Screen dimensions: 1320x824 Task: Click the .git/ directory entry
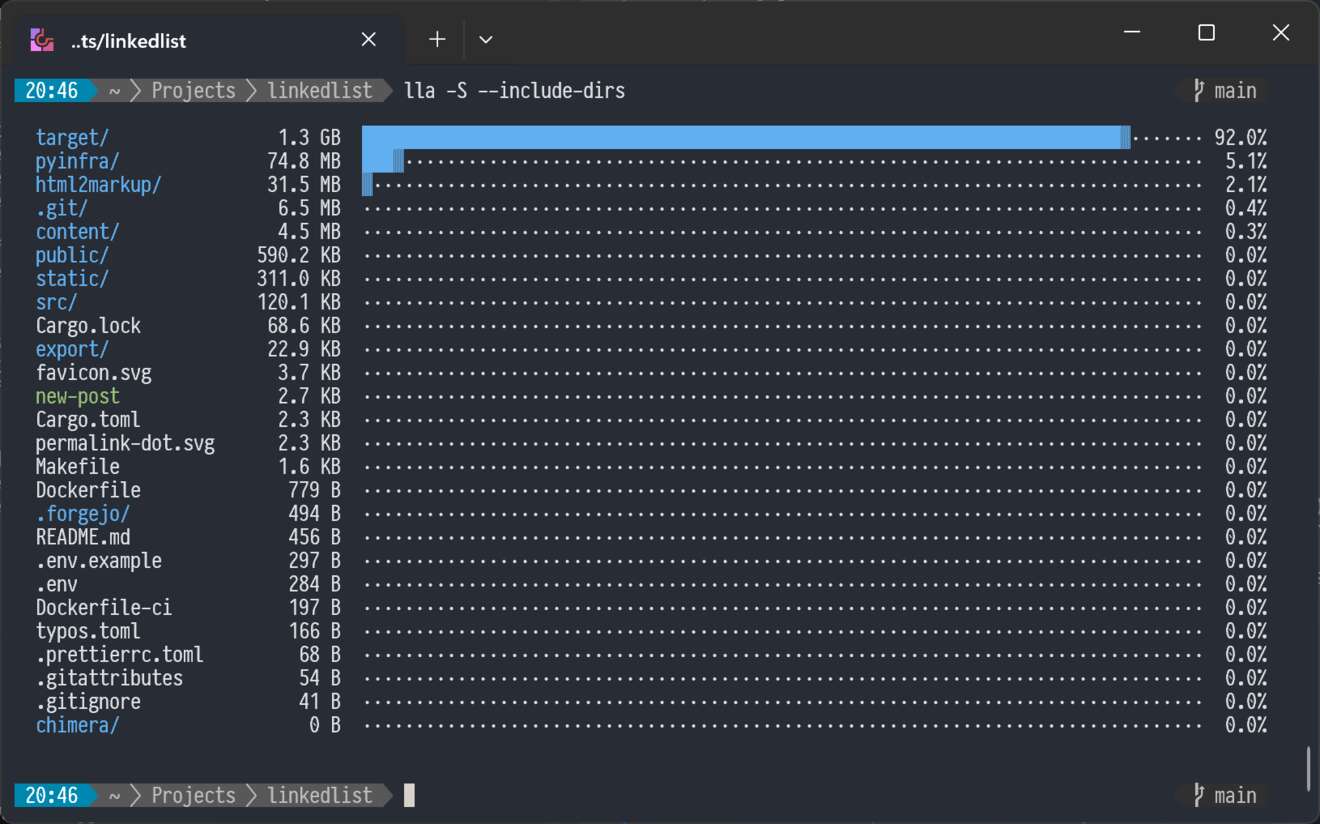[x=62, y=208]
